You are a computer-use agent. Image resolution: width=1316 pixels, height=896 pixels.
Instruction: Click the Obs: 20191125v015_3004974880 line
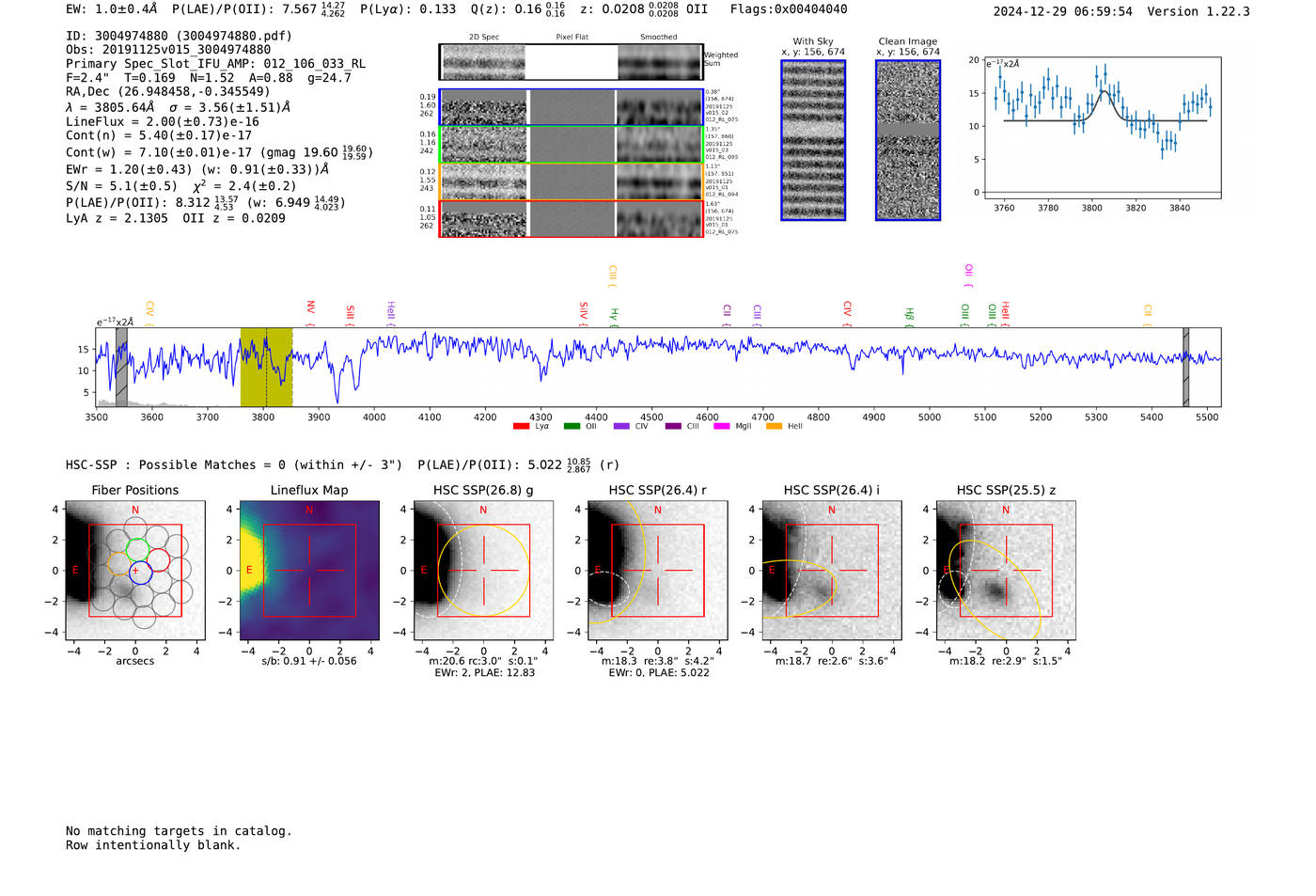pos(168,49)
